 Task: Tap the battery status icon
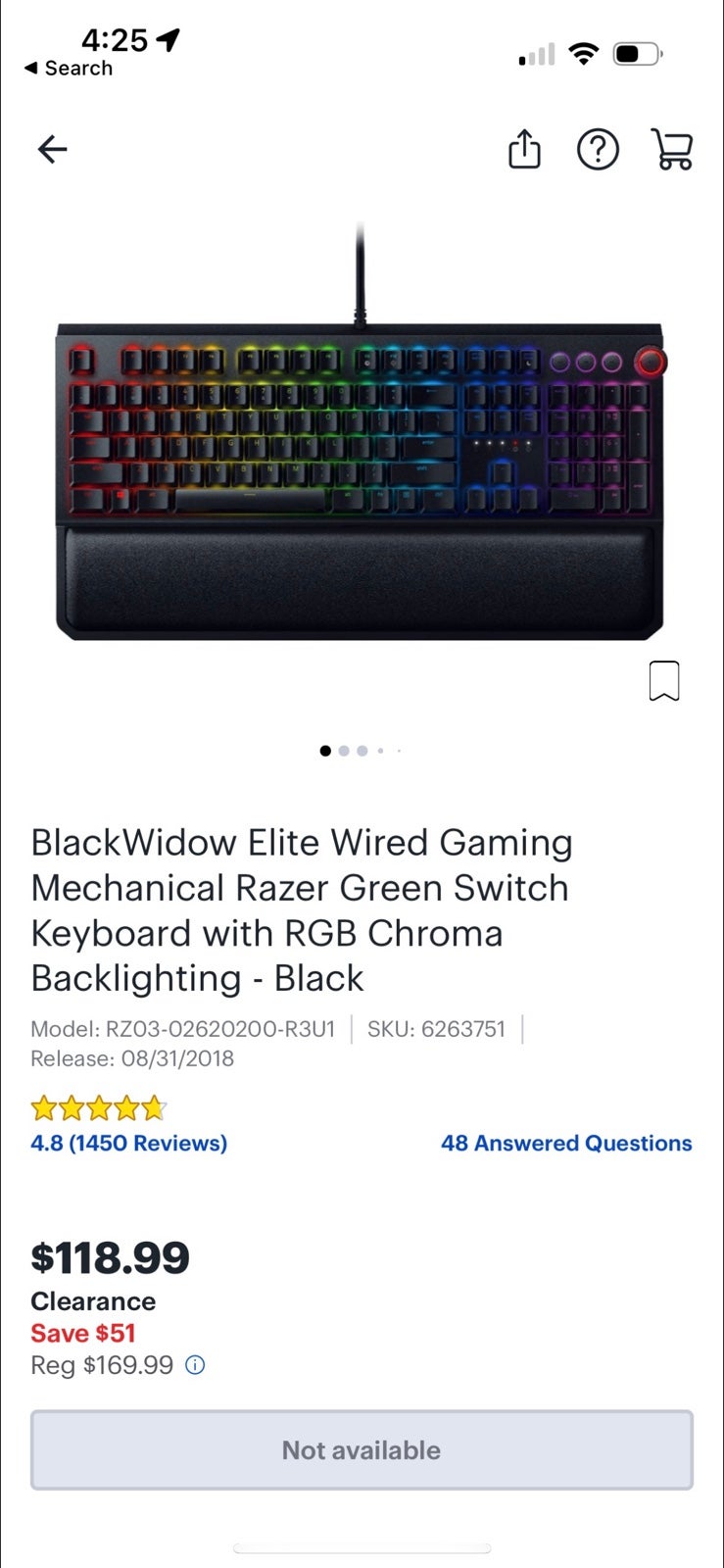[x=638, y=54]
